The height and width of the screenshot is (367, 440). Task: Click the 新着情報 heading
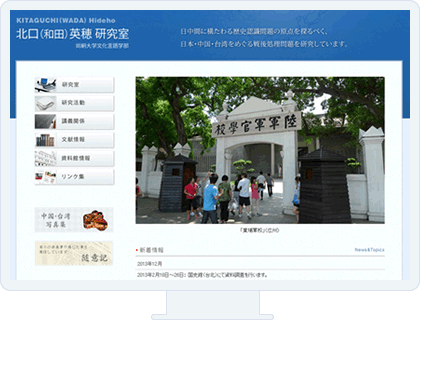[151, 250]
